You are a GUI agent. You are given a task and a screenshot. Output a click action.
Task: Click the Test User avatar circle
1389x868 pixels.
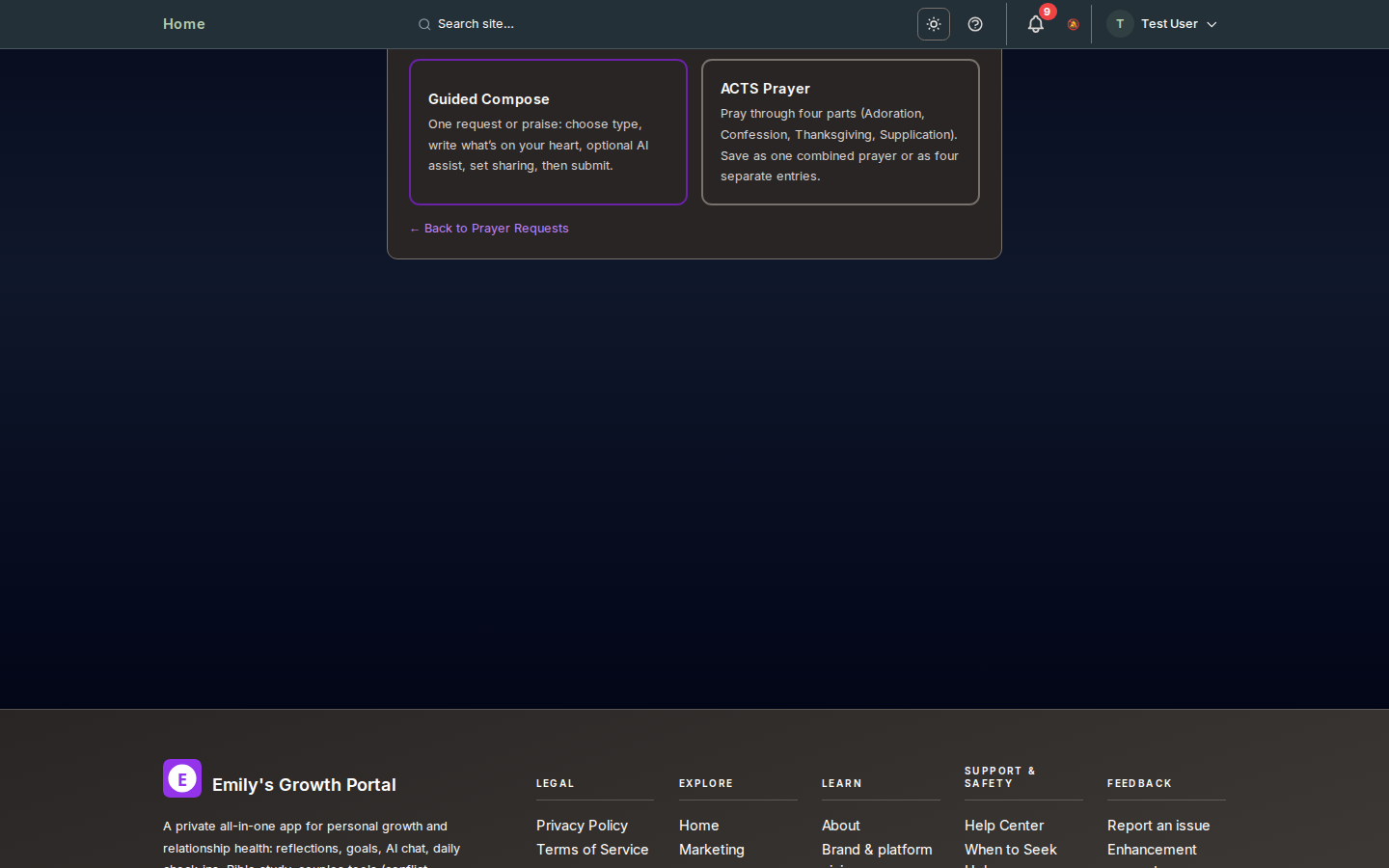(x=1119, y=24)
